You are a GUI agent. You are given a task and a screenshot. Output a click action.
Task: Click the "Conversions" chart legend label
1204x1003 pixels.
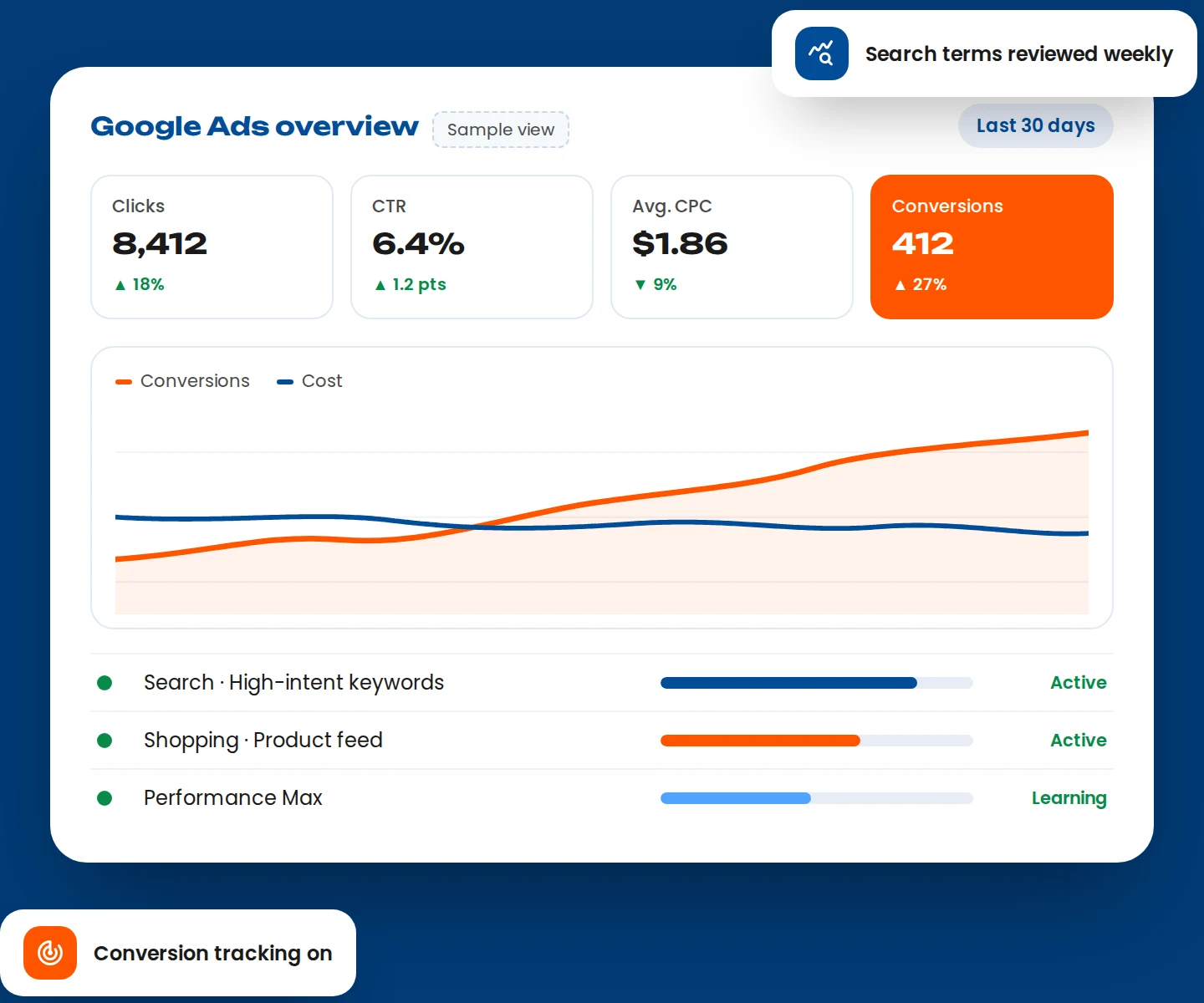195,381
